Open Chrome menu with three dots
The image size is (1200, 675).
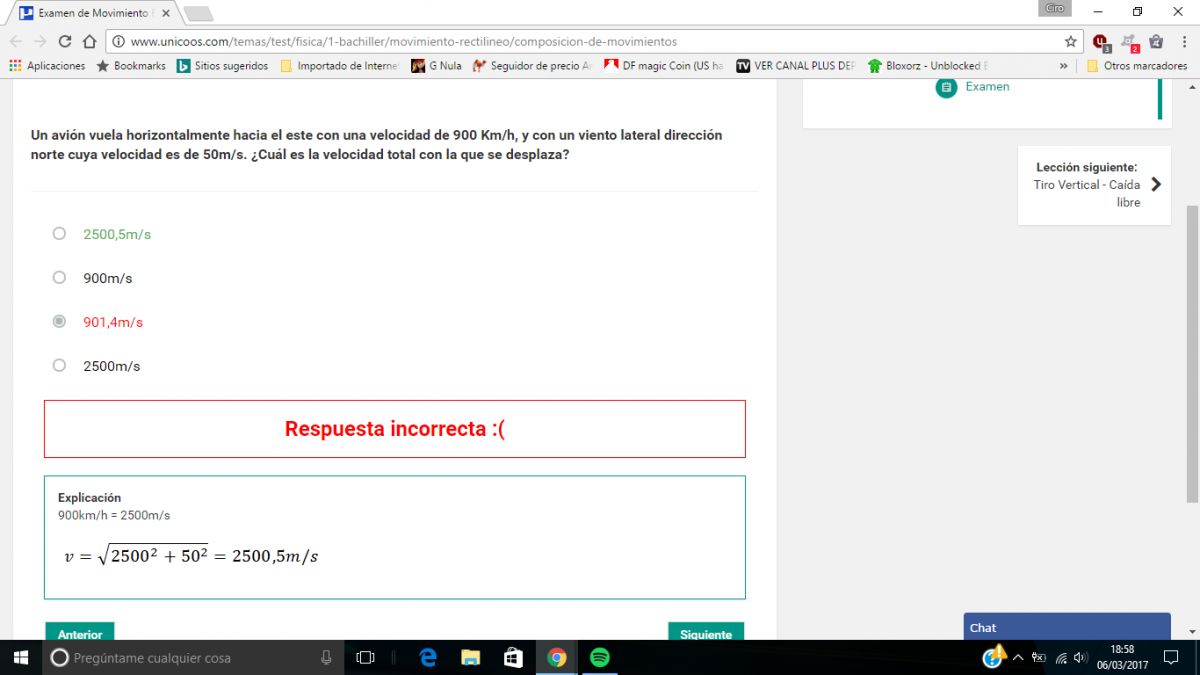(1183, 42)
